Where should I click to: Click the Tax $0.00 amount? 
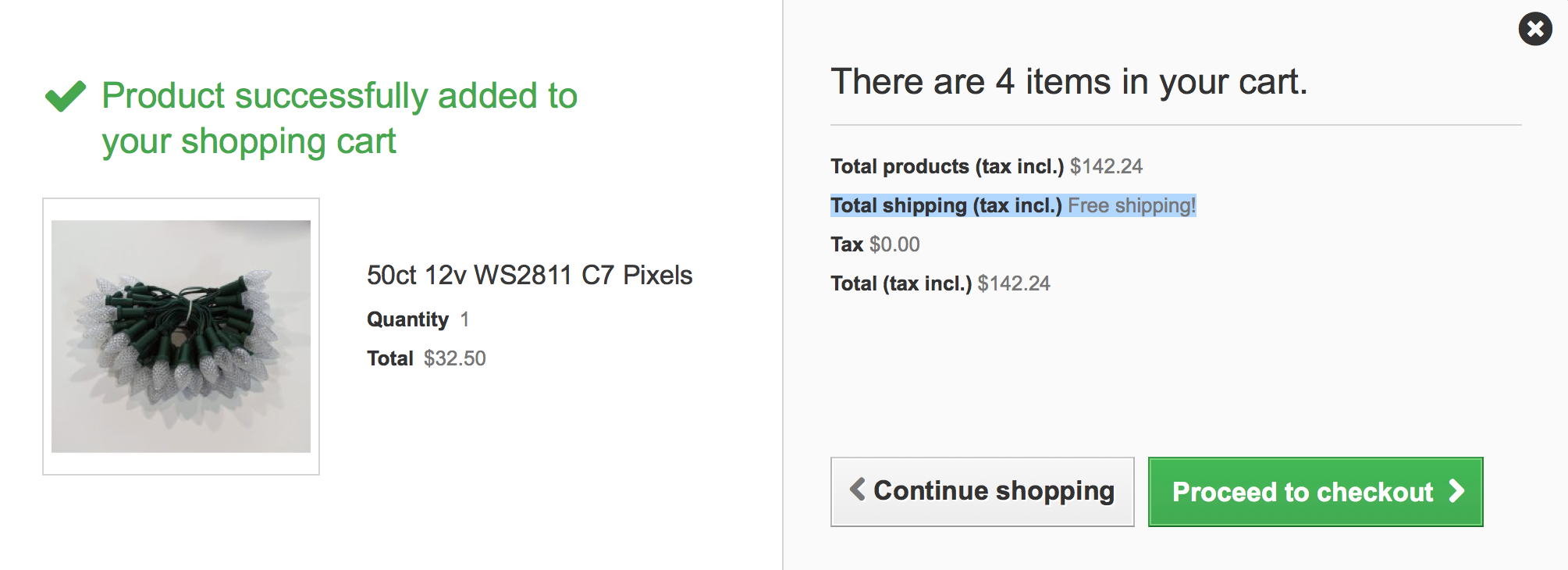pyautogui.click(x=894, y=244)
